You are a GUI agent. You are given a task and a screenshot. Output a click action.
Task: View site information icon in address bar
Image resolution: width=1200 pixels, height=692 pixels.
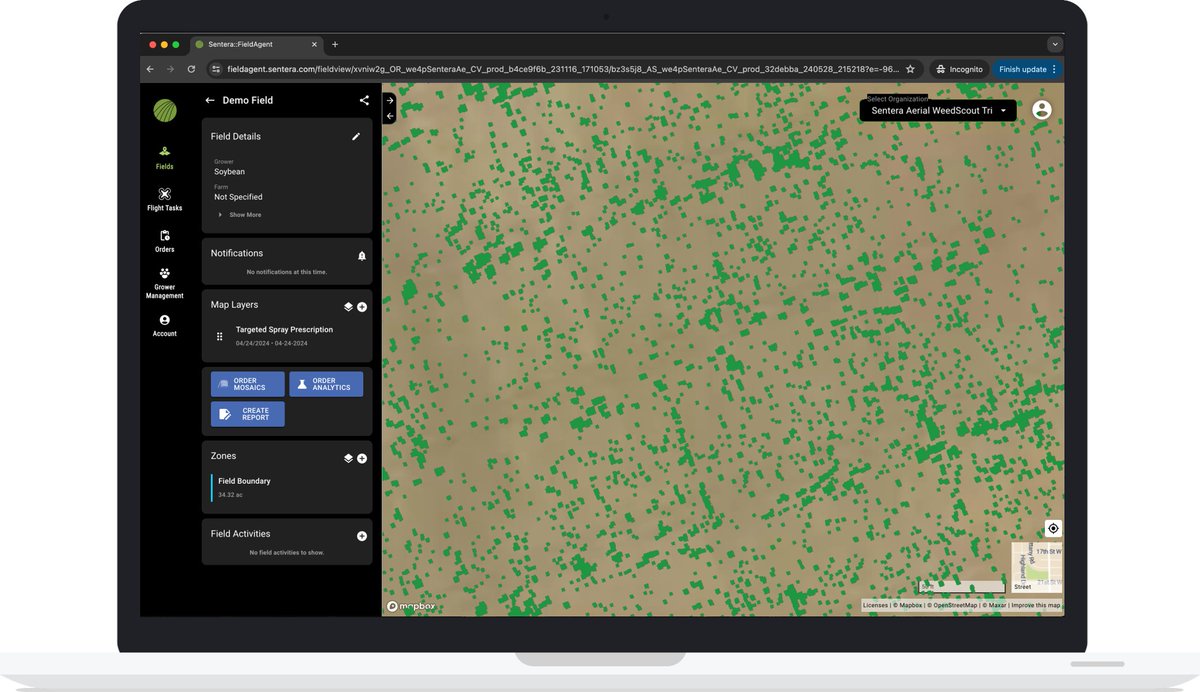[216, 69]
